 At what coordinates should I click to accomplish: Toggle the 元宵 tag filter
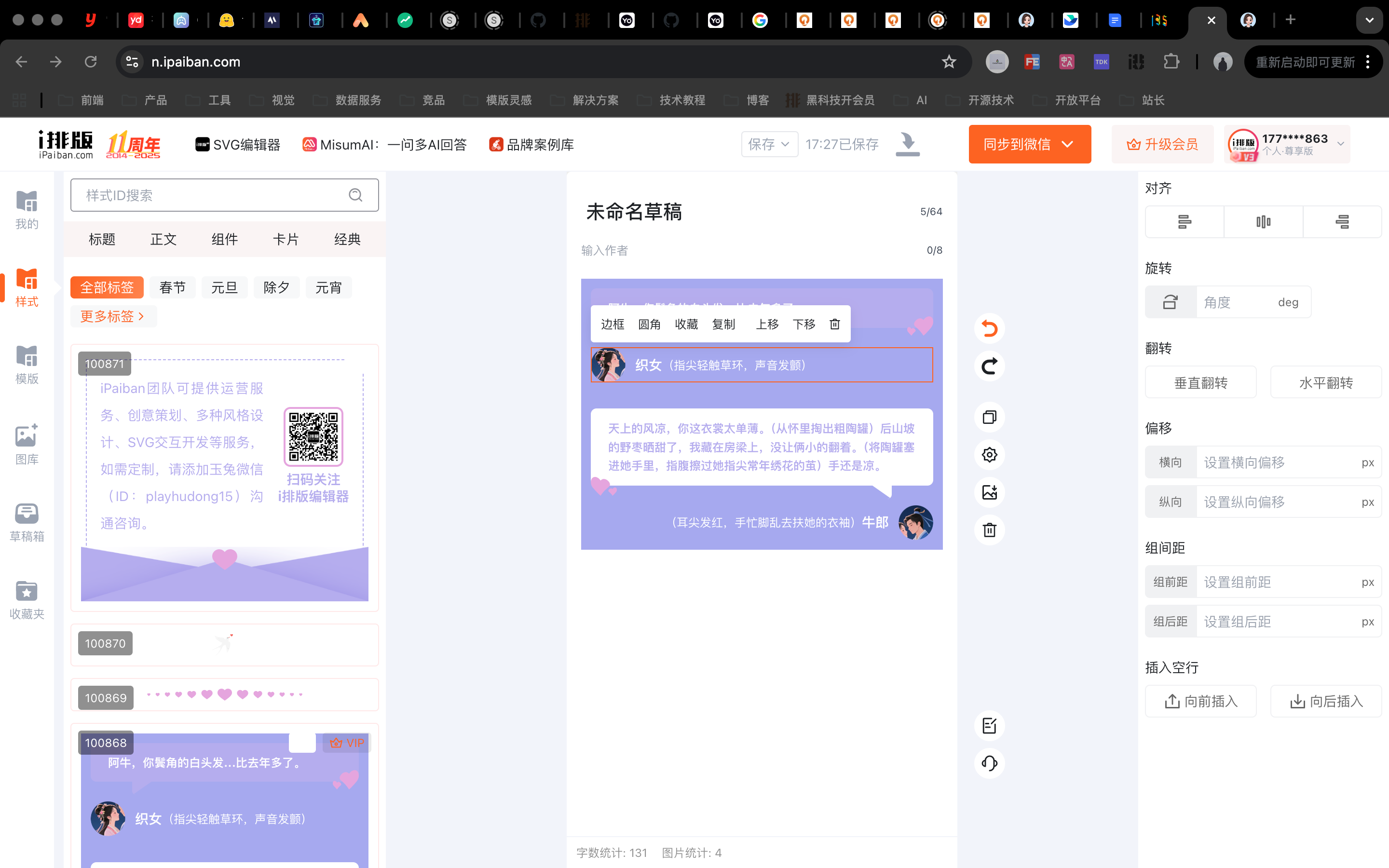328,287
